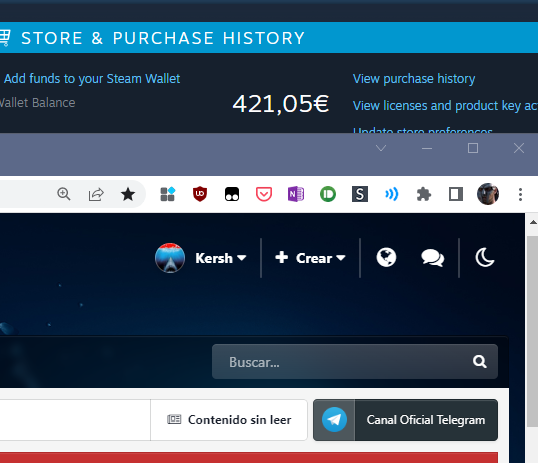Open the Chrome profile avatar
The width and height of the screenshot is (538, 463).
click(488, 194)
